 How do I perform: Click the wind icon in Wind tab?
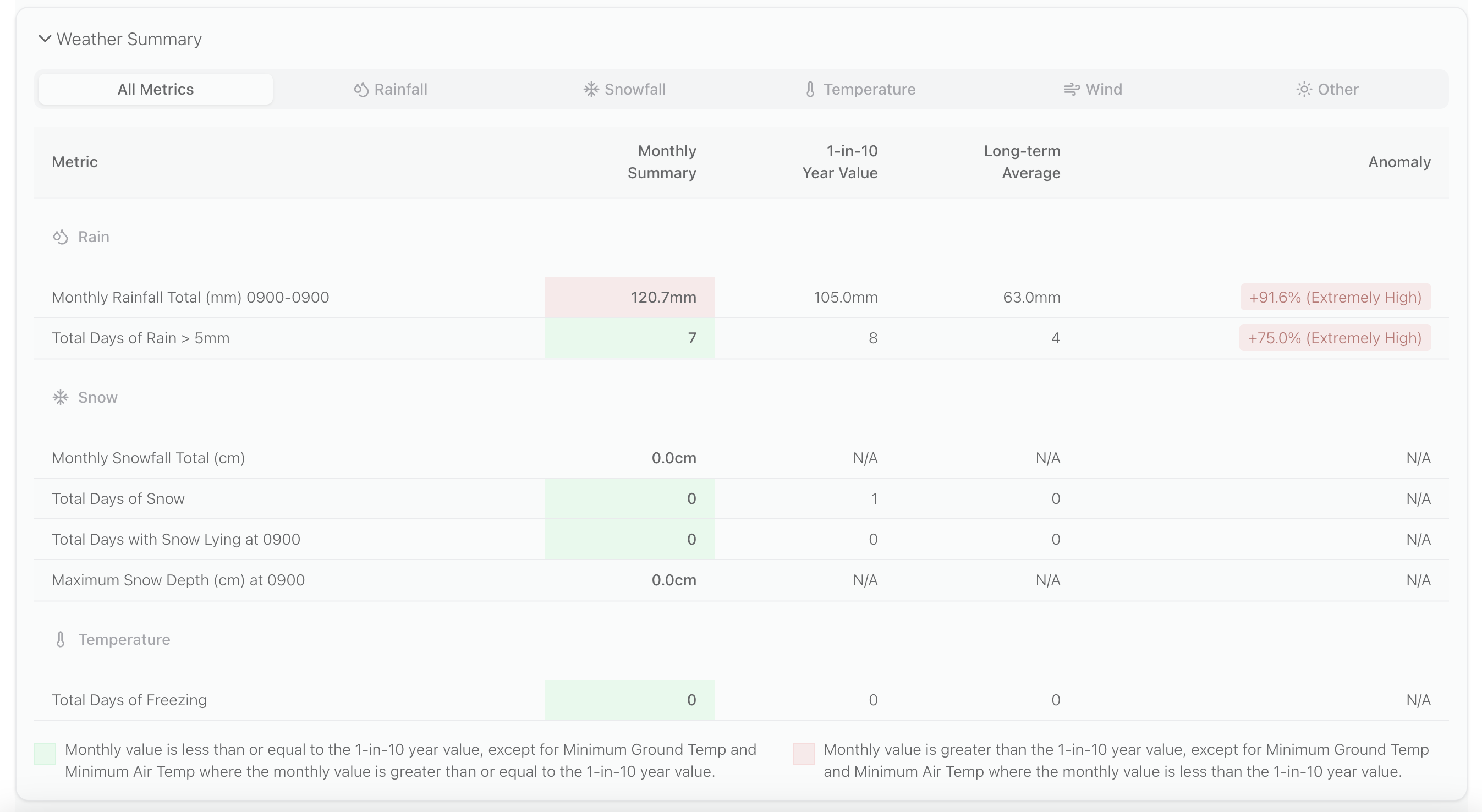1071,89
